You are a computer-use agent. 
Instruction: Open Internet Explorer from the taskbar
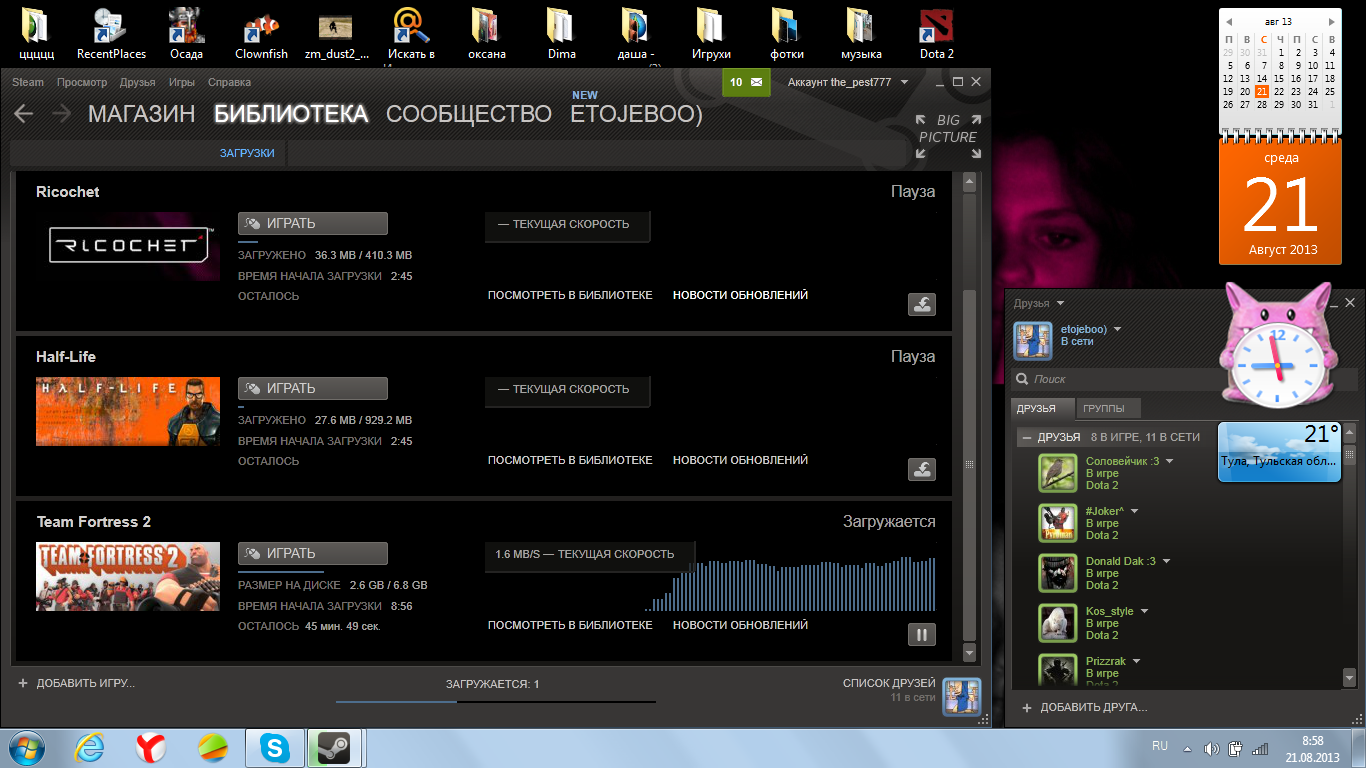90,747
